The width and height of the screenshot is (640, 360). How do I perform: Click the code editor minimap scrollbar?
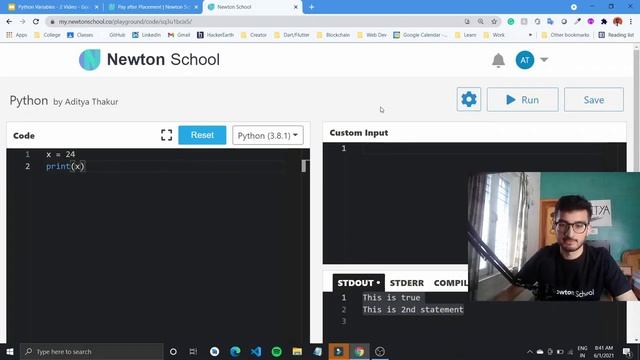tap(304, 166)
